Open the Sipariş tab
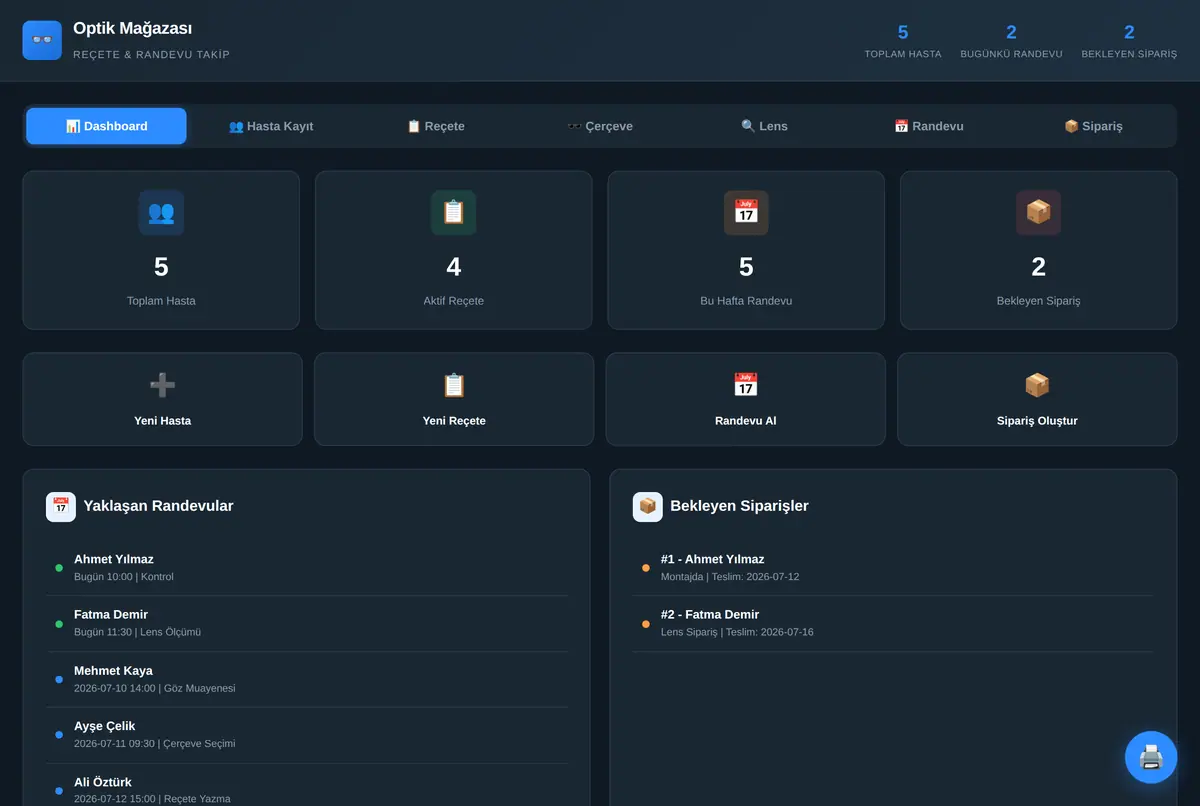The width and height of the screenshot is (1200, 806). 1093,126
